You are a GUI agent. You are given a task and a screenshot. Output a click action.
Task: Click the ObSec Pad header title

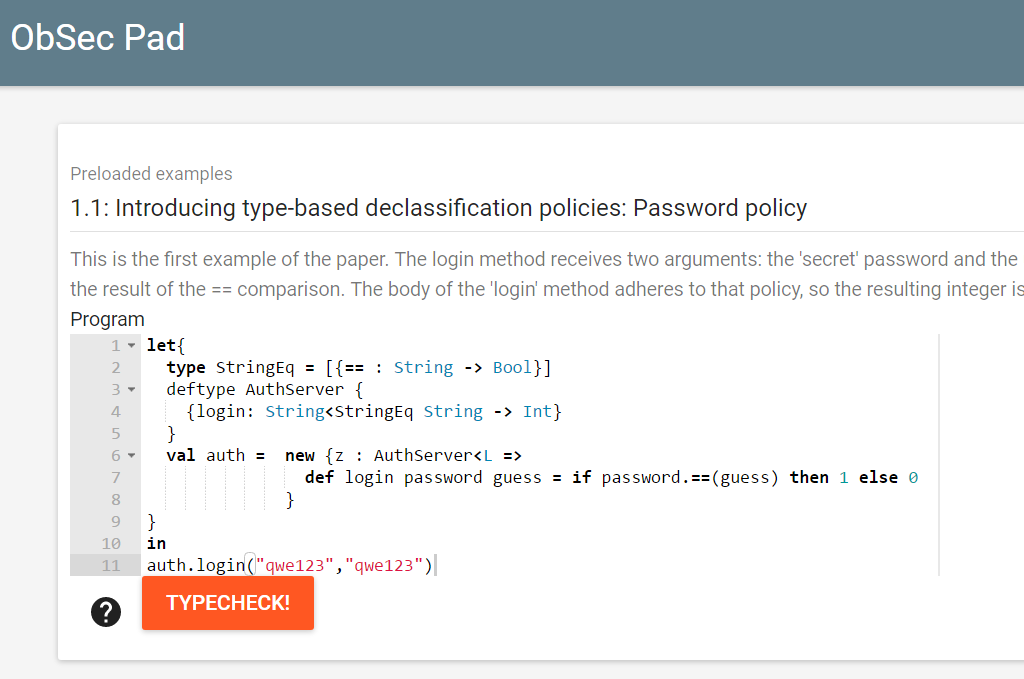[x=98, y=38]
